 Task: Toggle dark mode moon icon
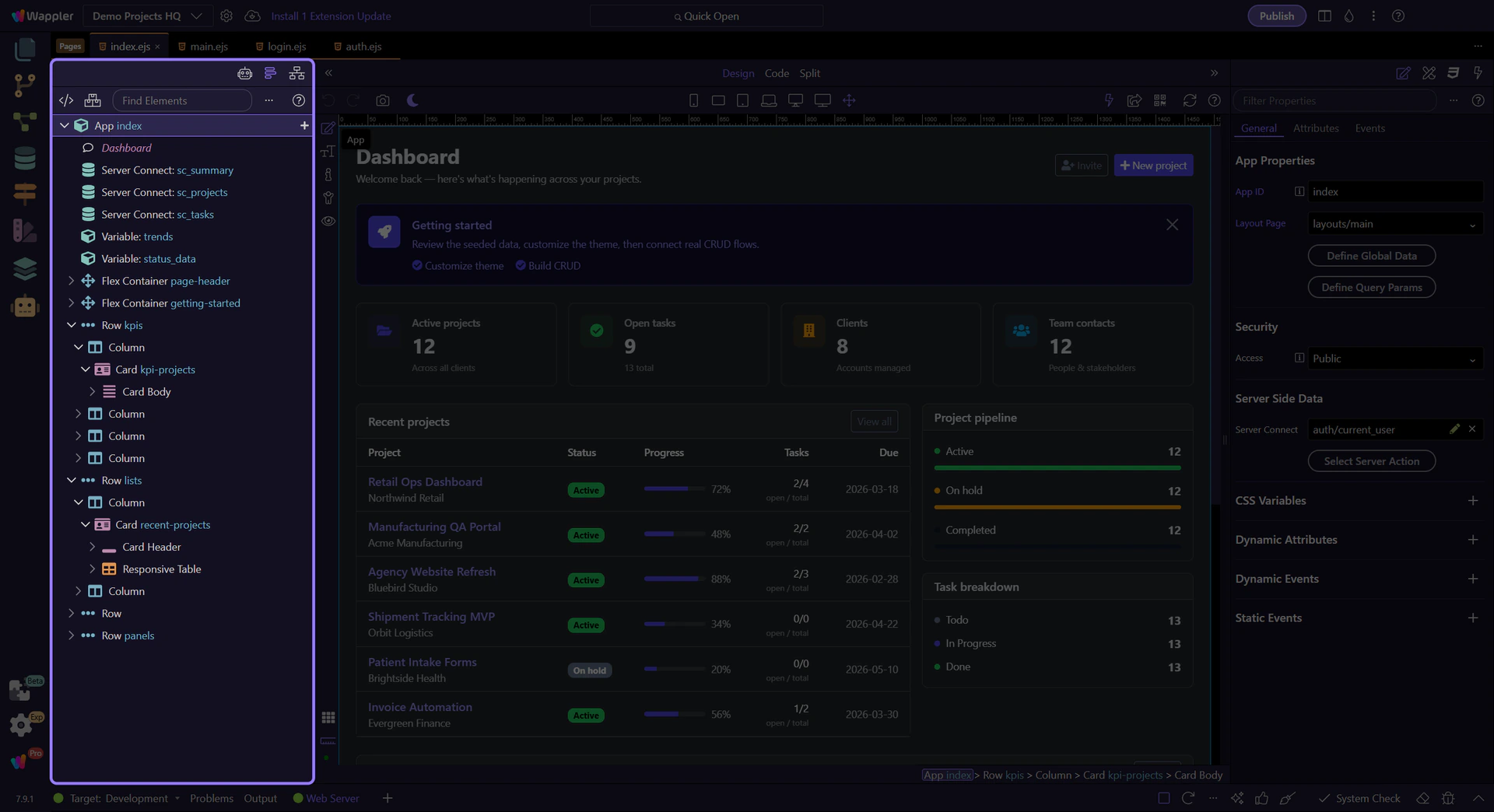pyautogui.click(x=412, y=100)
